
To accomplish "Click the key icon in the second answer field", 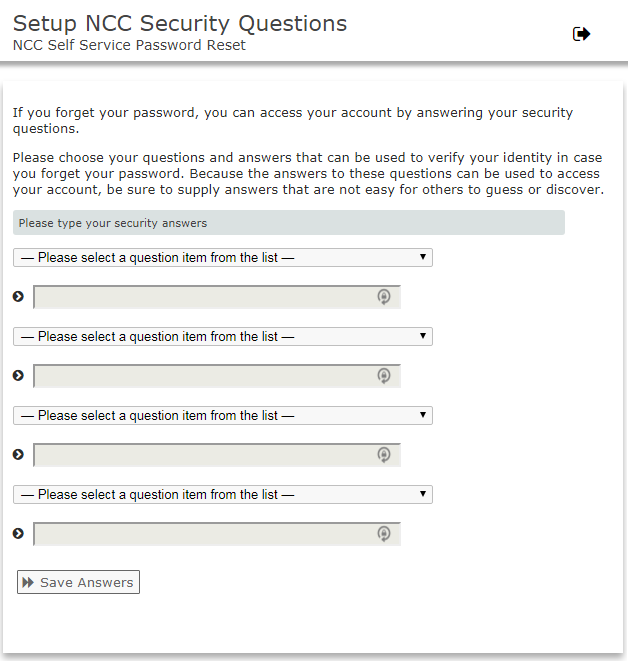I will pos(383,376).
